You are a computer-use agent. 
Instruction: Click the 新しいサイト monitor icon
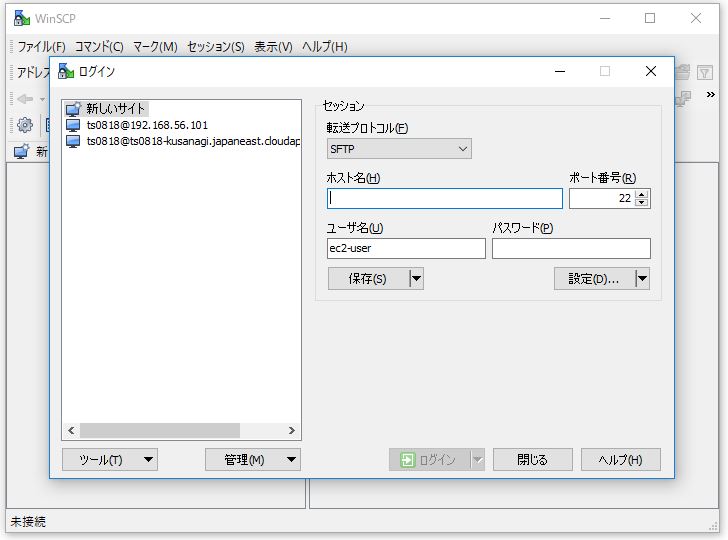click(x=73, y=109)
